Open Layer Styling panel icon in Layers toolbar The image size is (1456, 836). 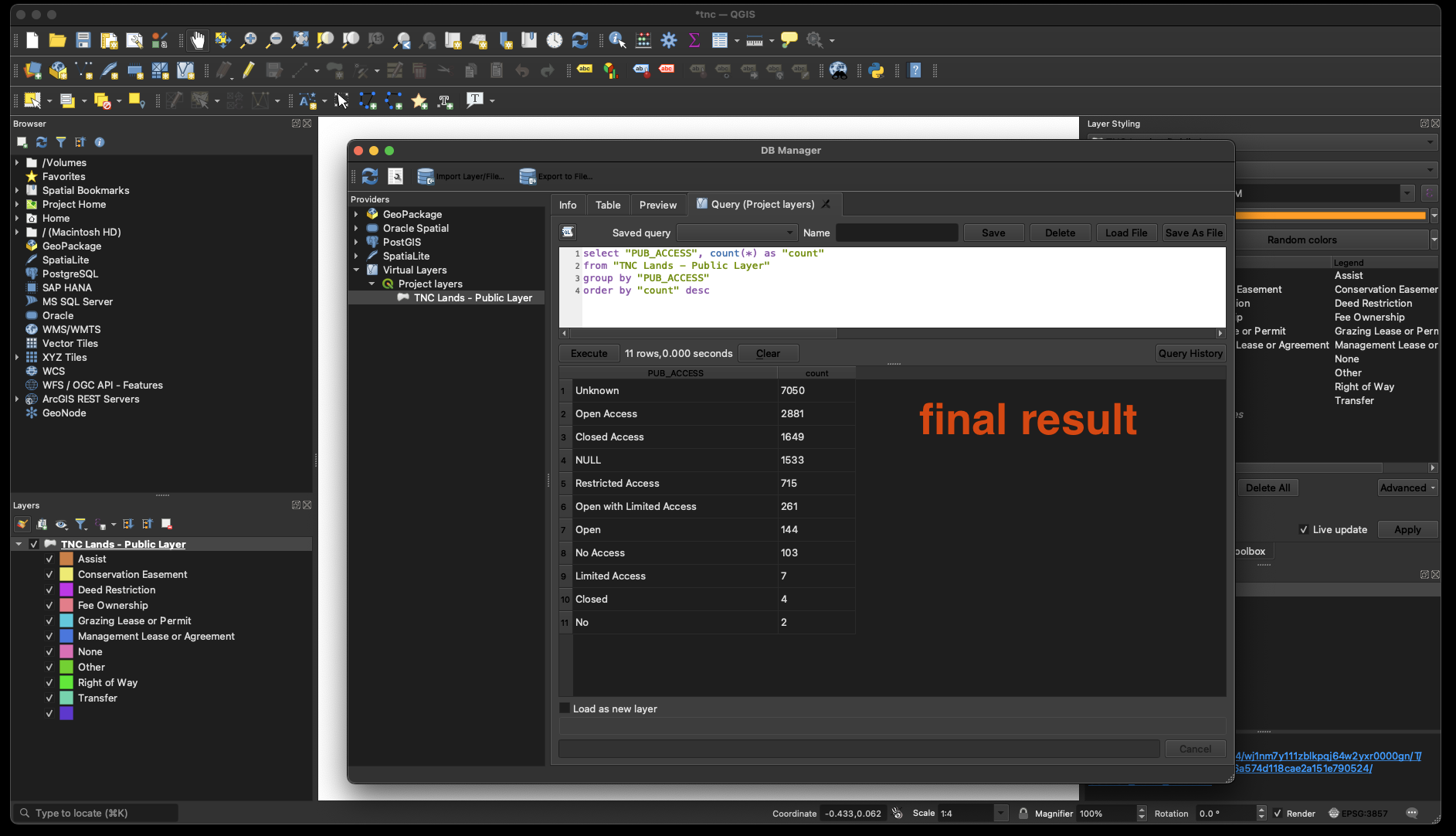[22, 524]
